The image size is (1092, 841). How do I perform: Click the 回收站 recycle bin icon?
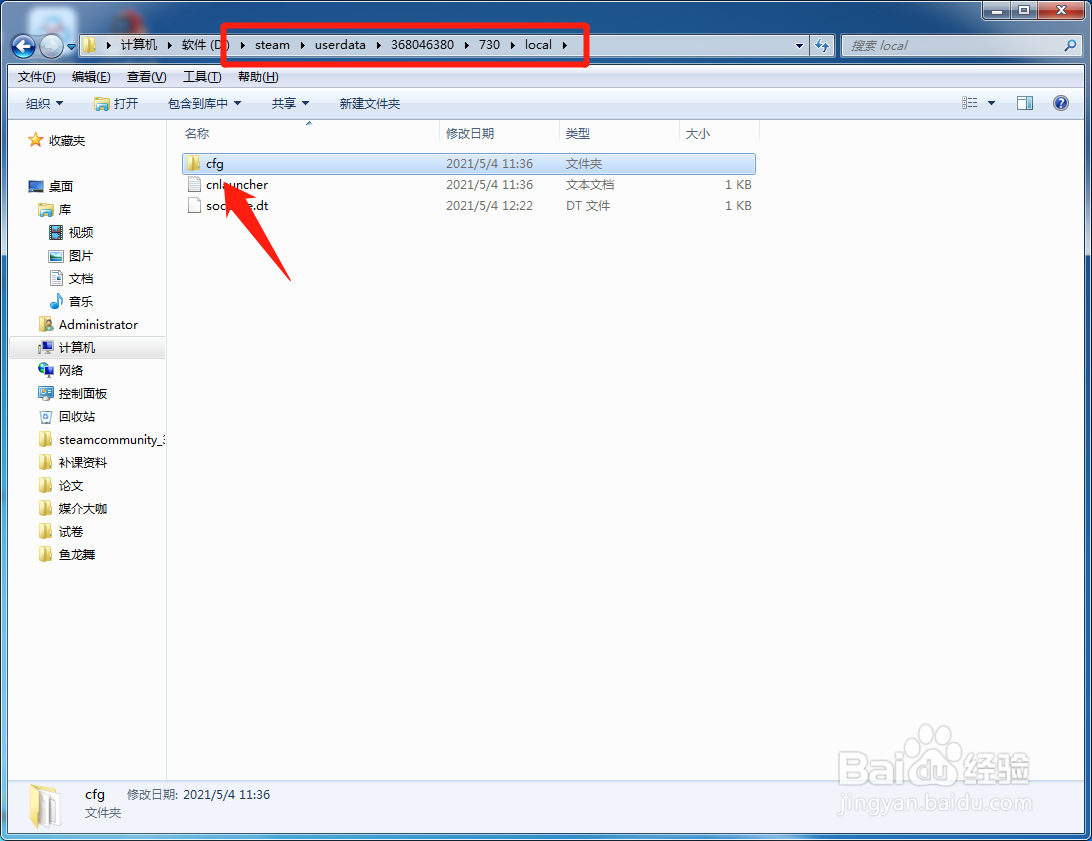46,416
